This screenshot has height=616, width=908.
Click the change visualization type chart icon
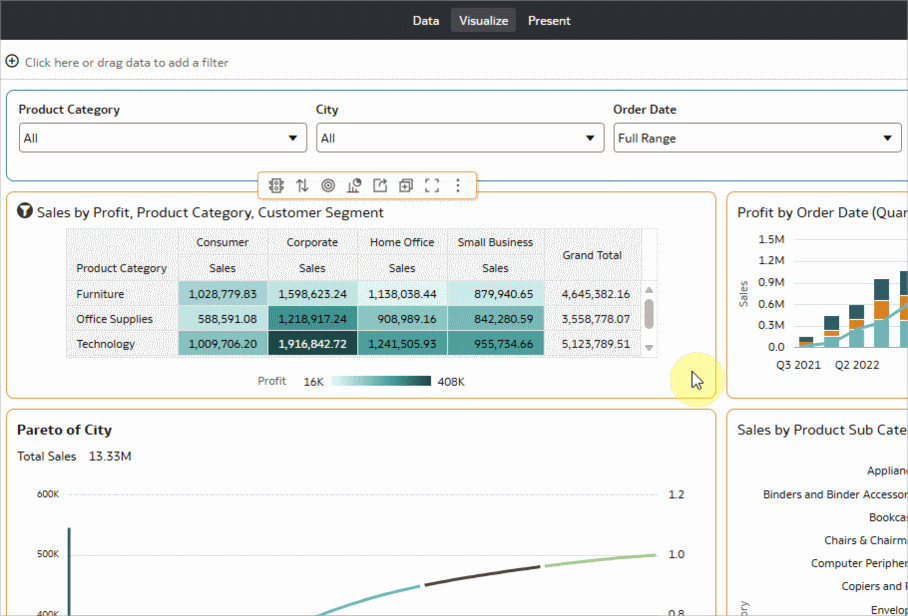click(x=354, y=185)
